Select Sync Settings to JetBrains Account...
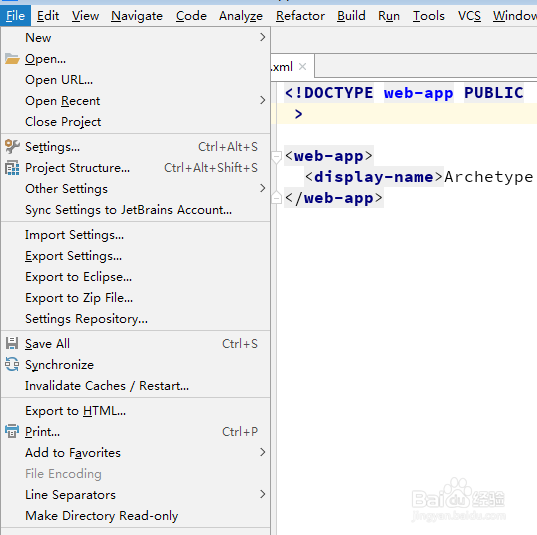Image resolution: width=537 pixels, height=535 pixels. (136, 210)
